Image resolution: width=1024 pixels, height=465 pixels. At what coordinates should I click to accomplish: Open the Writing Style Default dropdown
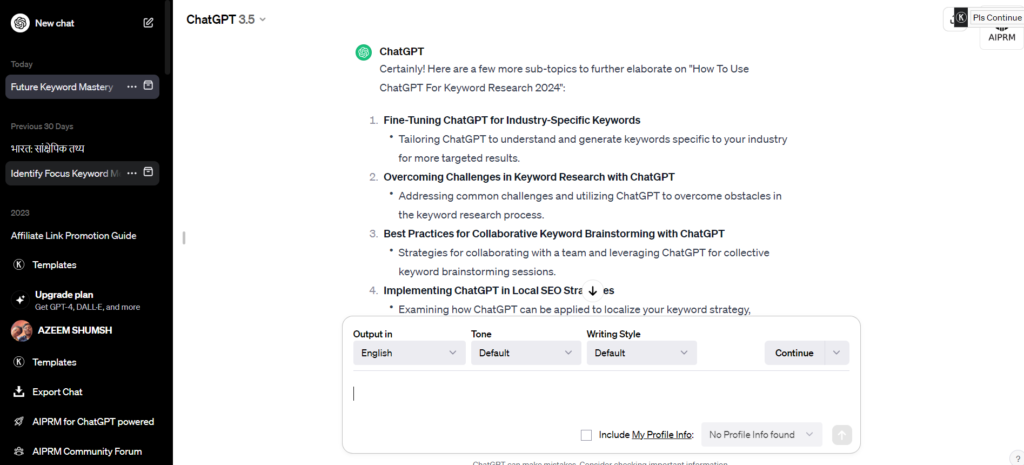641,353
